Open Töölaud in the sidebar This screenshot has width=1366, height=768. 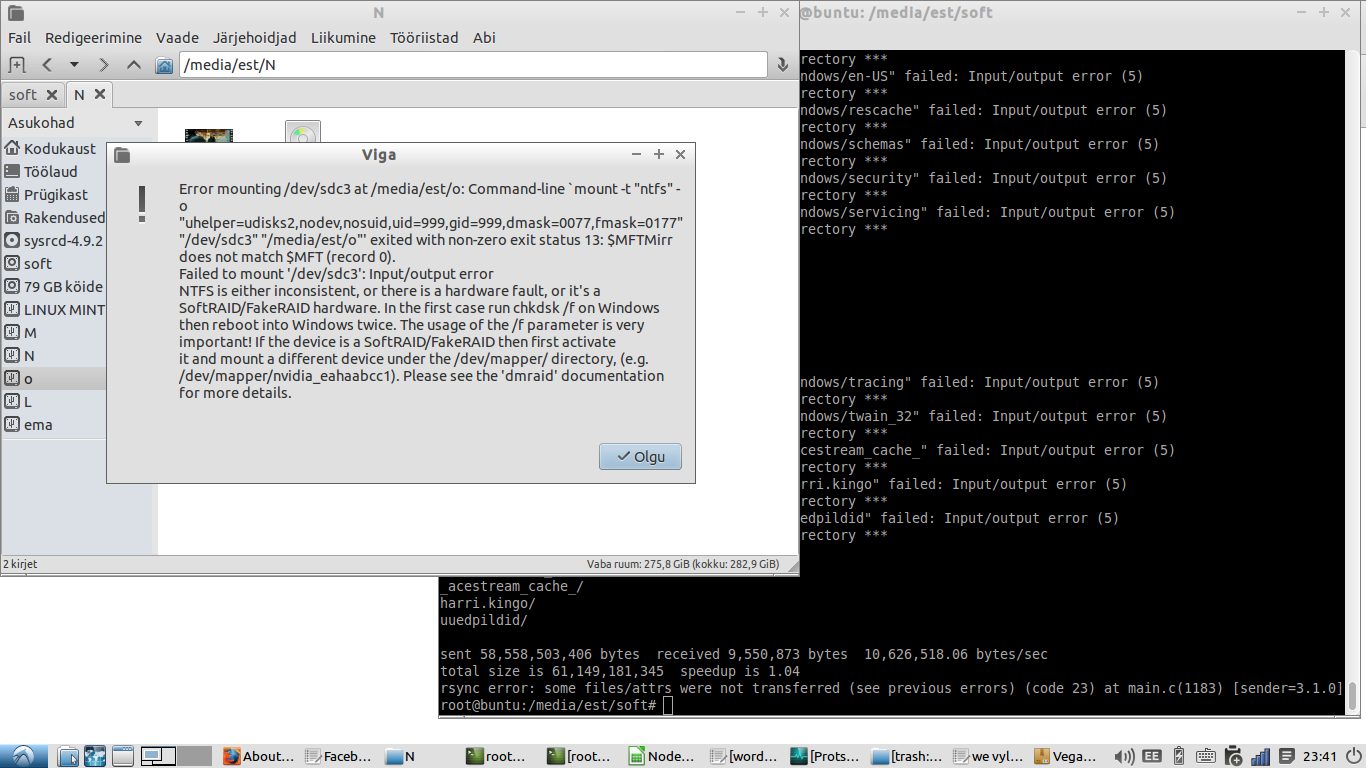coord(41,172)
